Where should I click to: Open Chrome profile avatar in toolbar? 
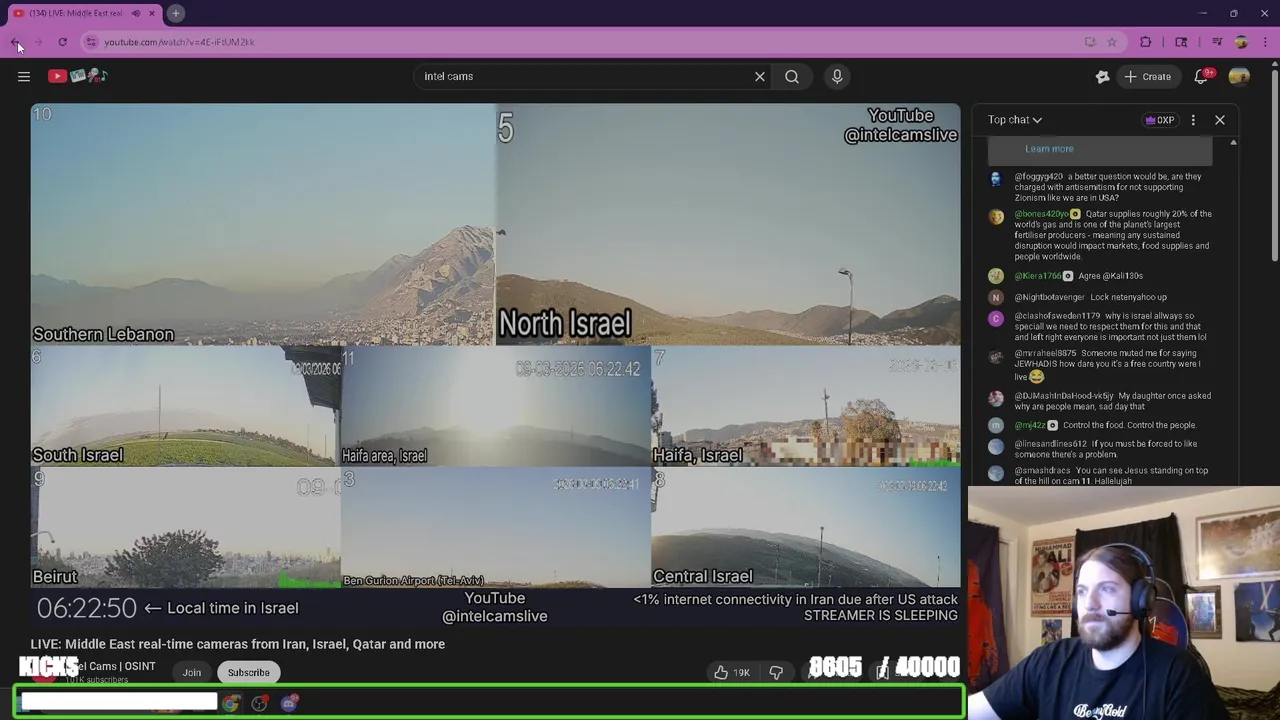click(x=1241, y=42)
